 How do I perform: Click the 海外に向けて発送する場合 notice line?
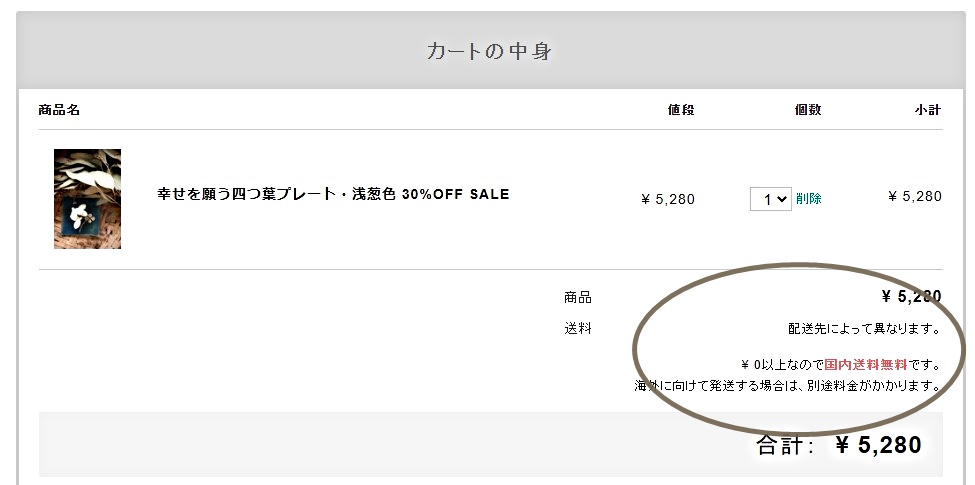(788, 386)
